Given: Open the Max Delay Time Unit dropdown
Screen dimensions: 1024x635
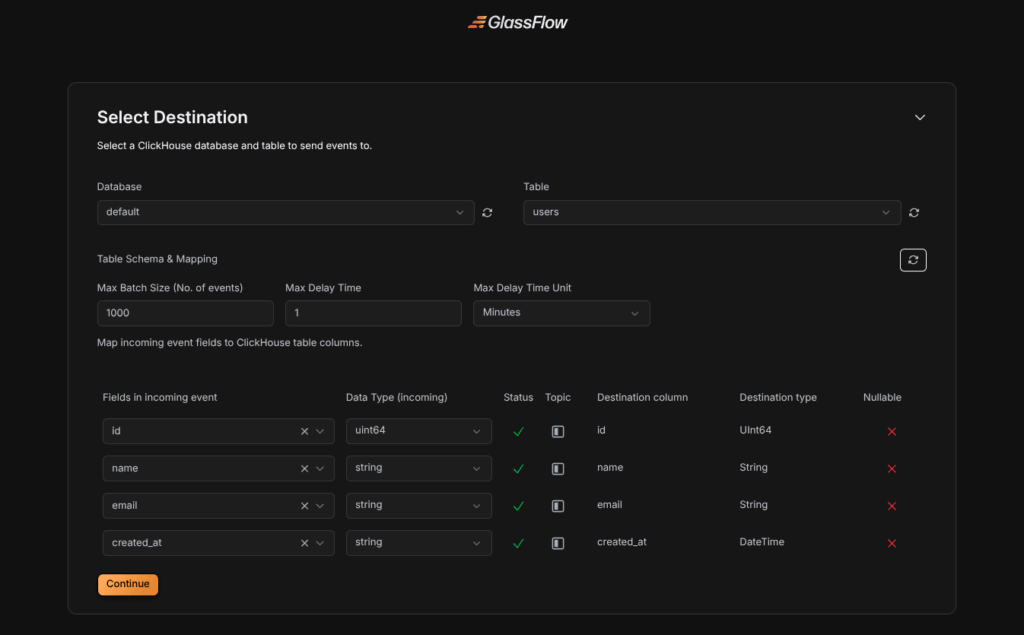Looking at the screenshot, I should pyautogui.click(x=561, y=313).
